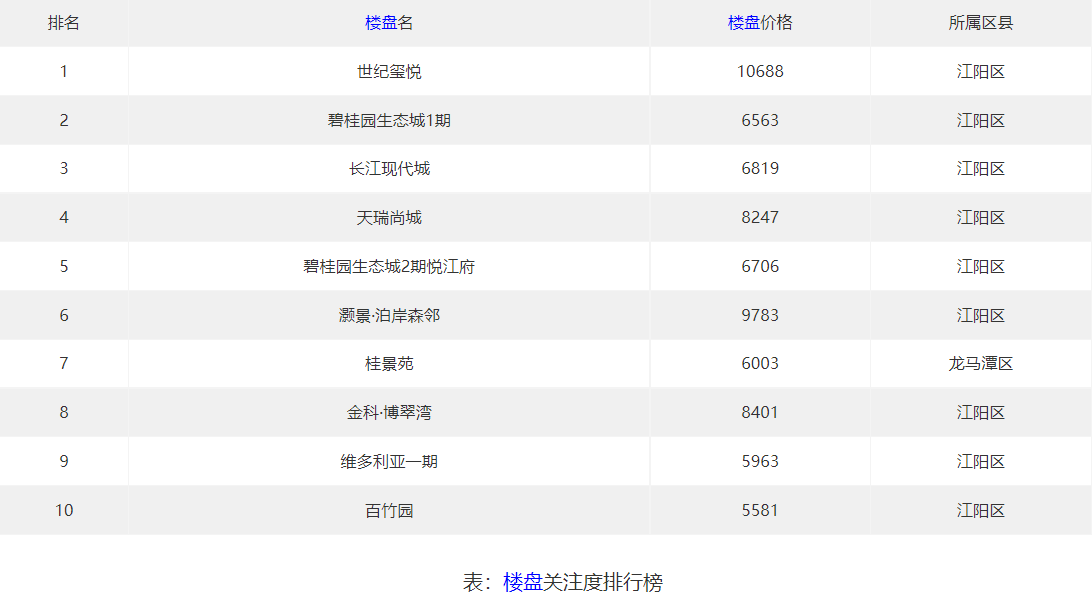
Task: Select the 所属区县 column header
Action: [x=981, y=23]
